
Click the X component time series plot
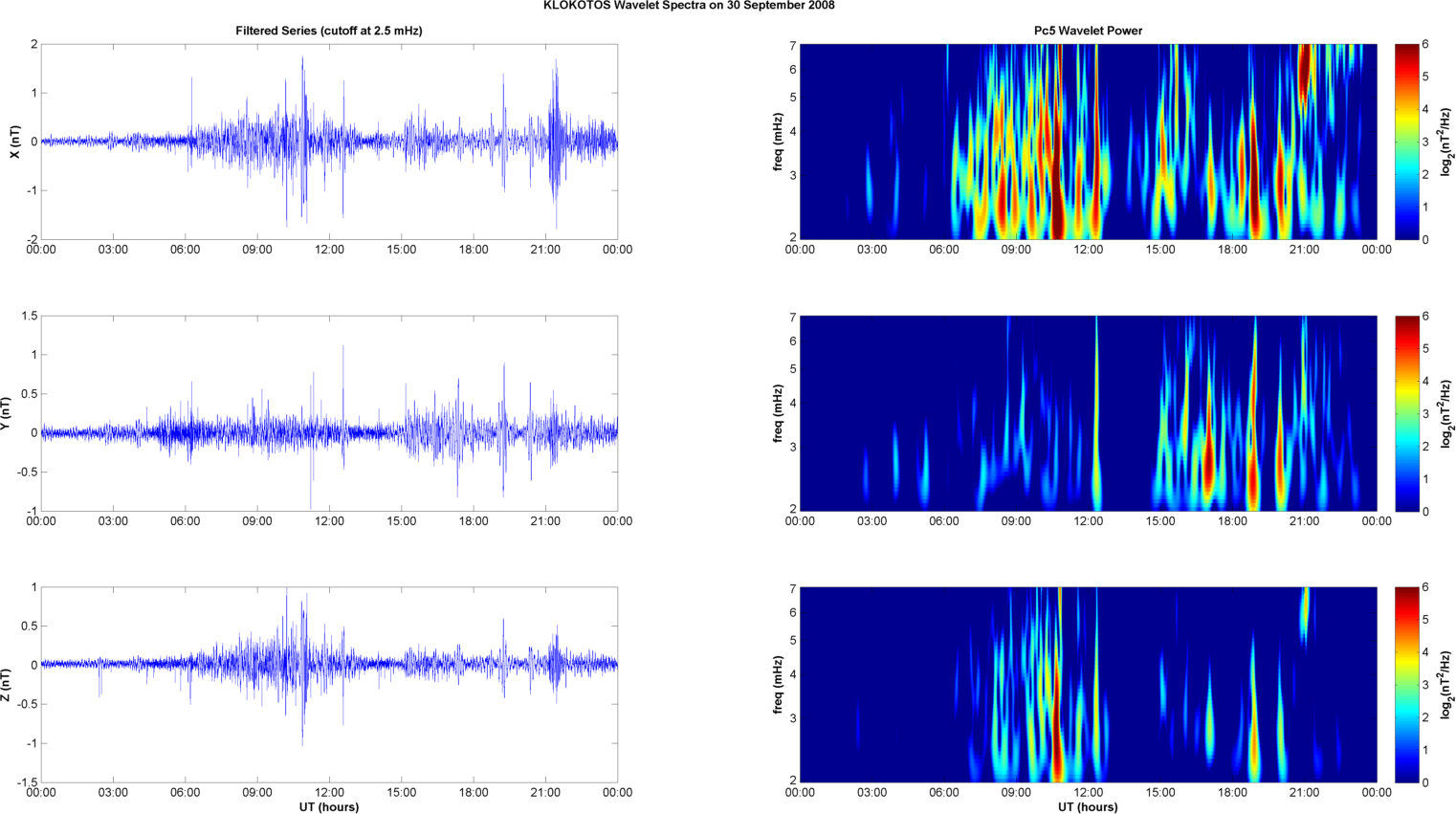(329, 142)
